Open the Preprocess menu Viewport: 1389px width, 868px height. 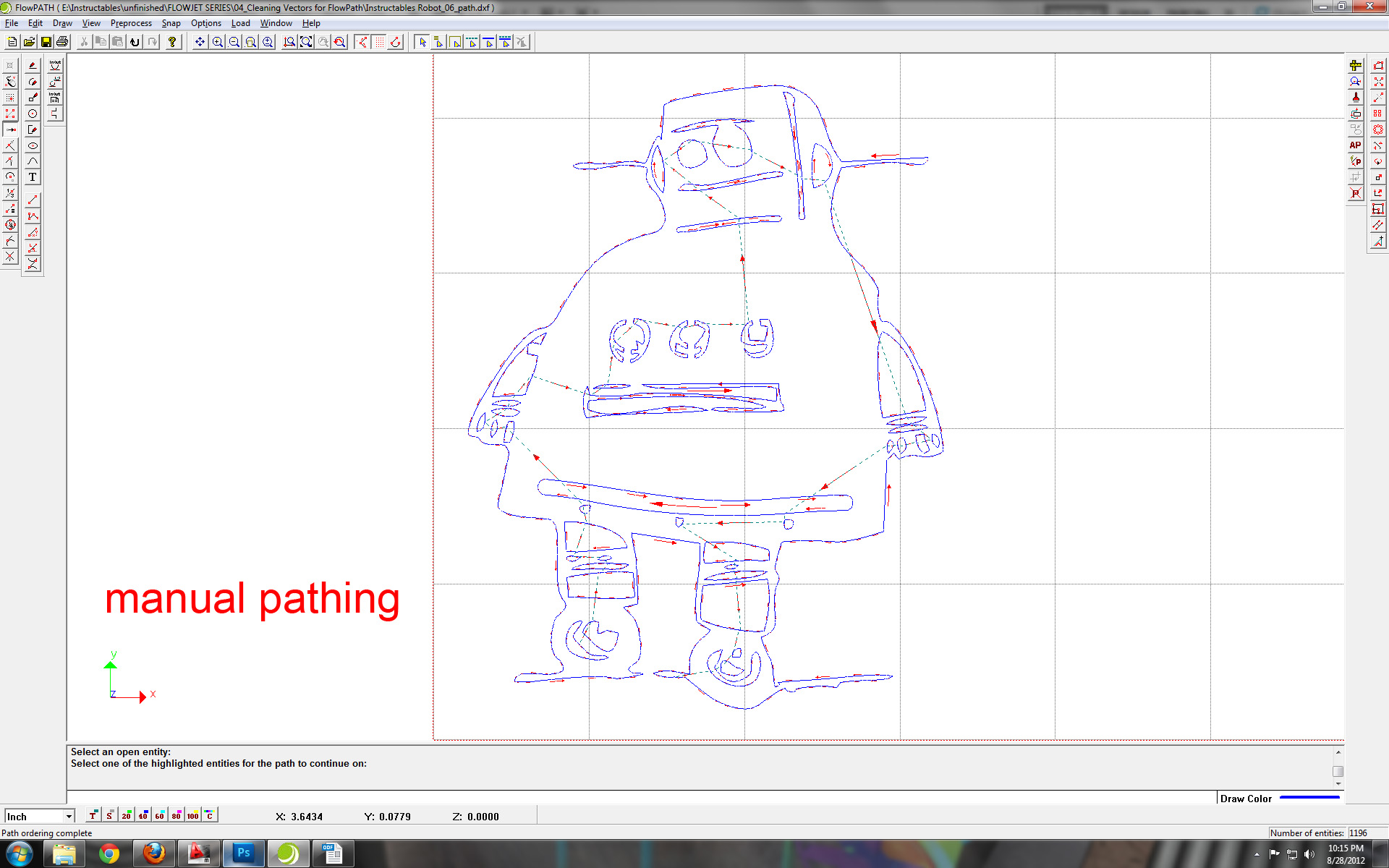click(x=131, y=23)
